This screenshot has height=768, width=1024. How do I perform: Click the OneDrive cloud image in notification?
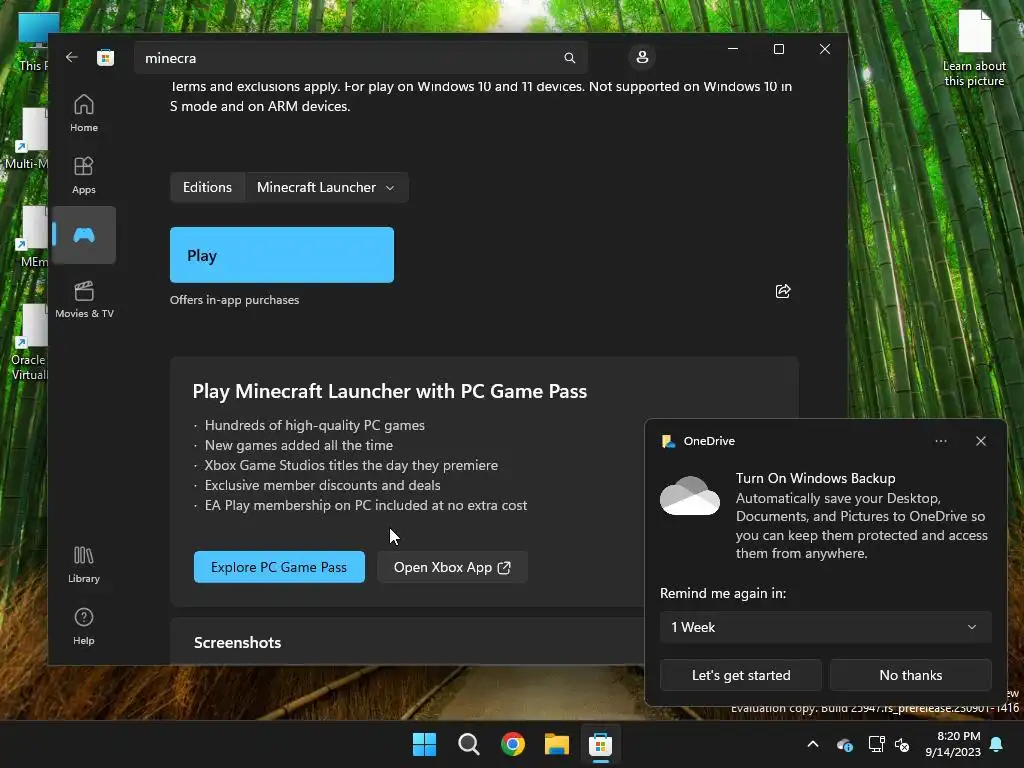[x=690, y=496]
